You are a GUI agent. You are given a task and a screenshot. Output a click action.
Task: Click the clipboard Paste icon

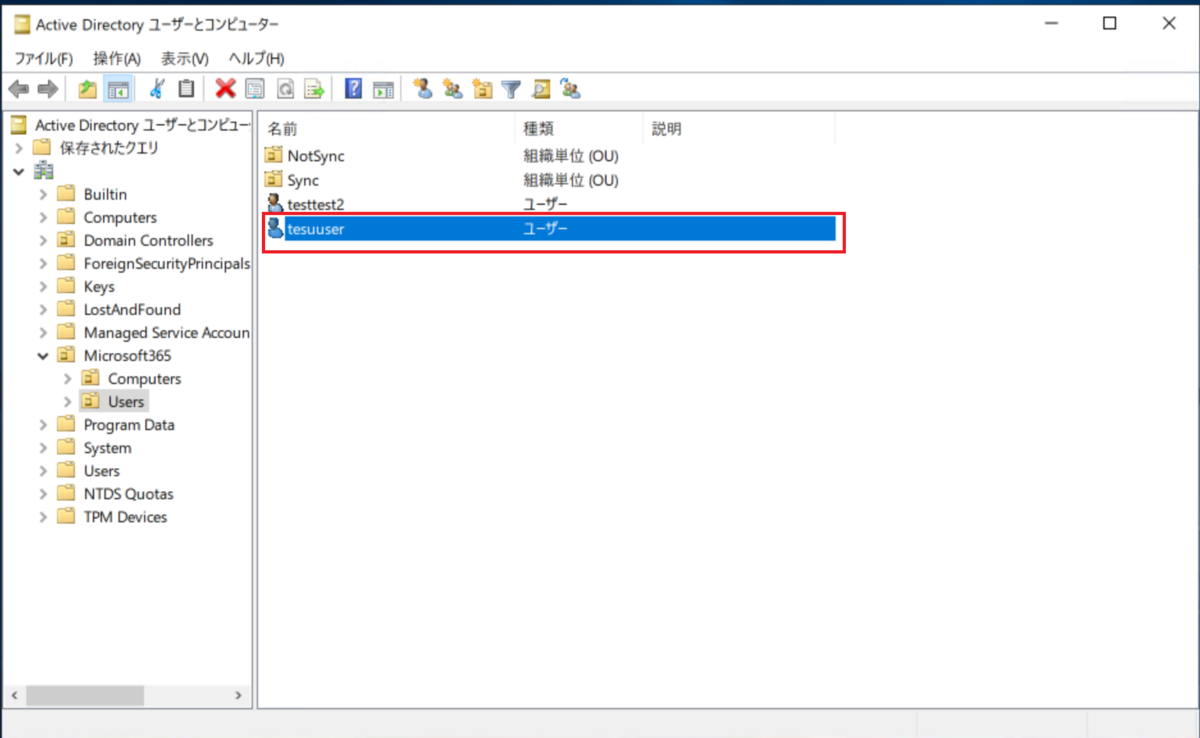(186, 89)
